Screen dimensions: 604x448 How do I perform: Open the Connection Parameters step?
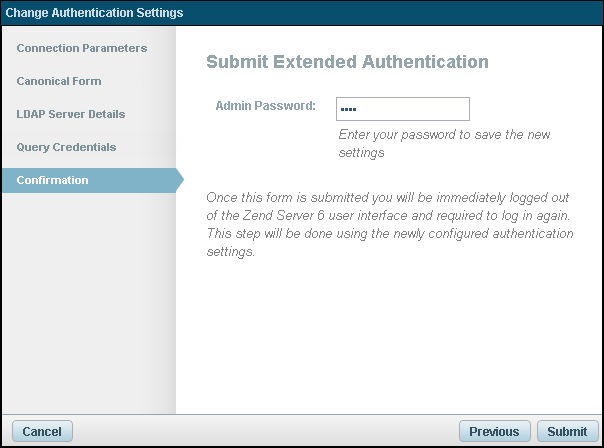coord(82,48)
